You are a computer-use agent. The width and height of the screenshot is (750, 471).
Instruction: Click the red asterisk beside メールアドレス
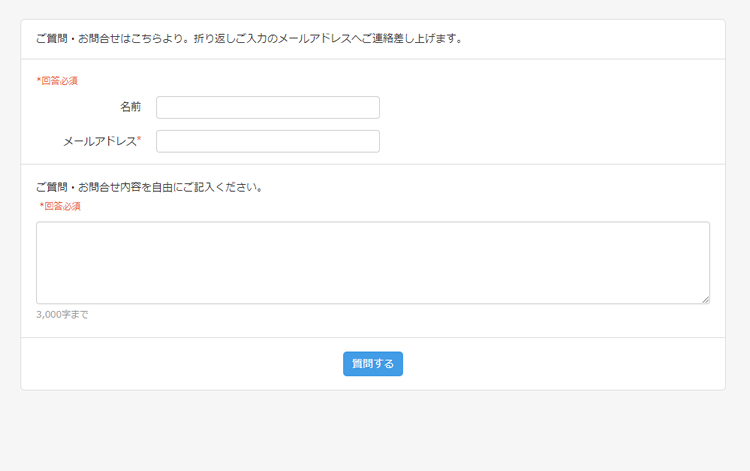140,140
